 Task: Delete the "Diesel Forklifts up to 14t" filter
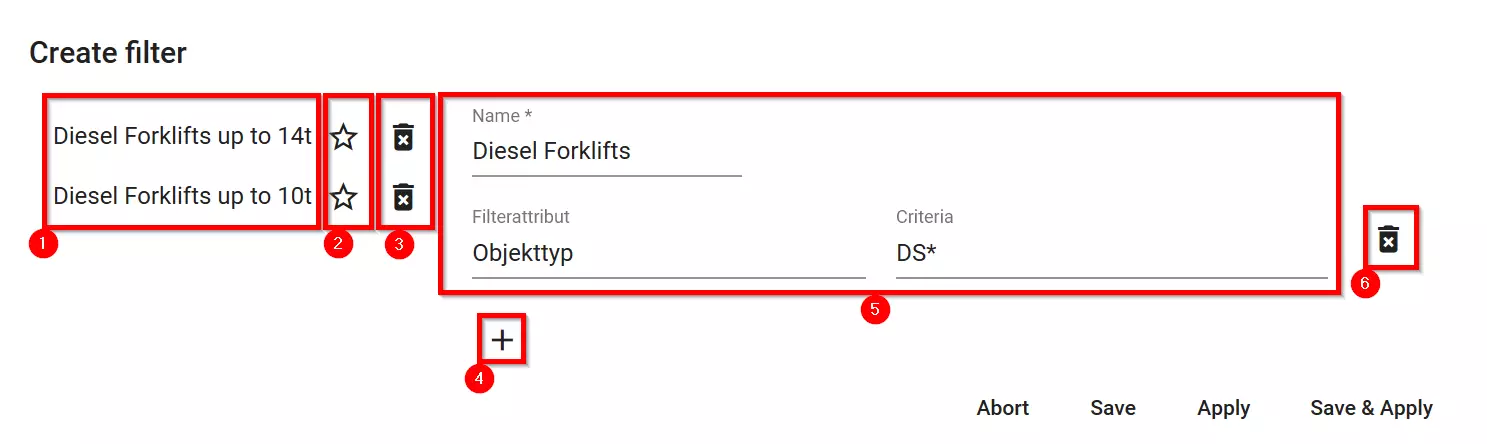point(403,137)
